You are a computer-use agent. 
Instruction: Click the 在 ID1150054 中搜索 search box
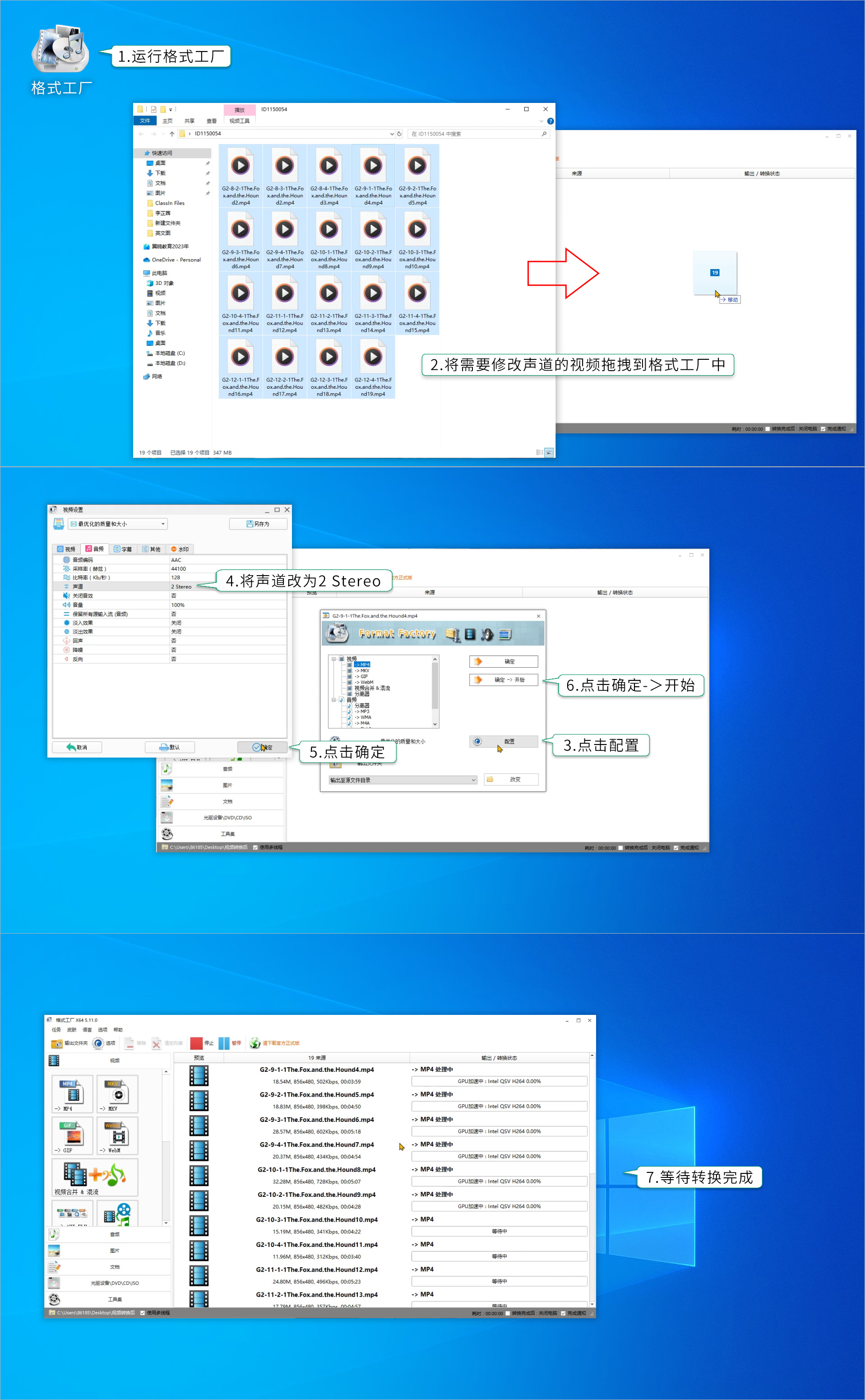tap(479, 134)
